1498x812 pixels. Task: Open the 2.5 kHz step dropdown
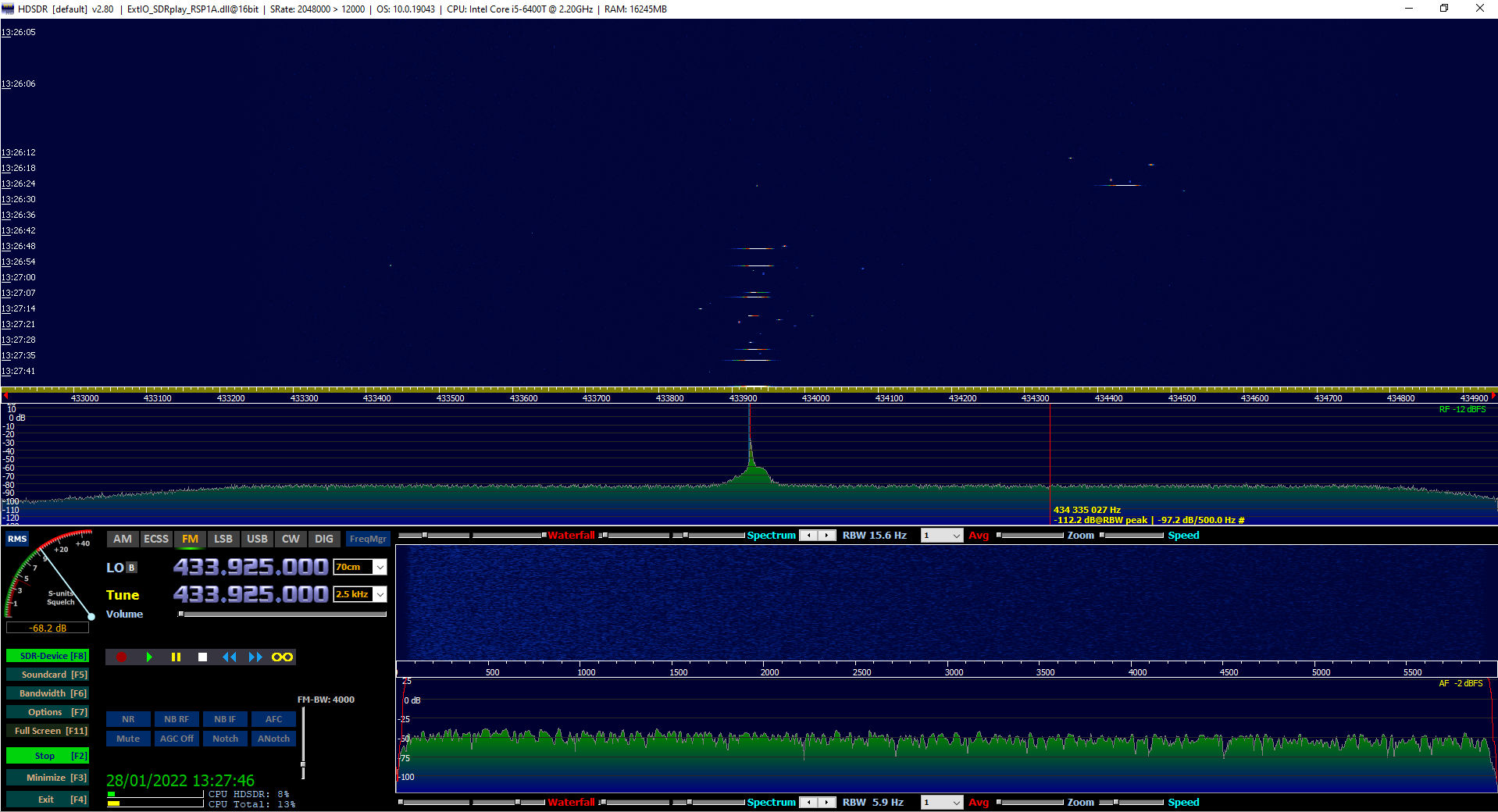[380, 595]
